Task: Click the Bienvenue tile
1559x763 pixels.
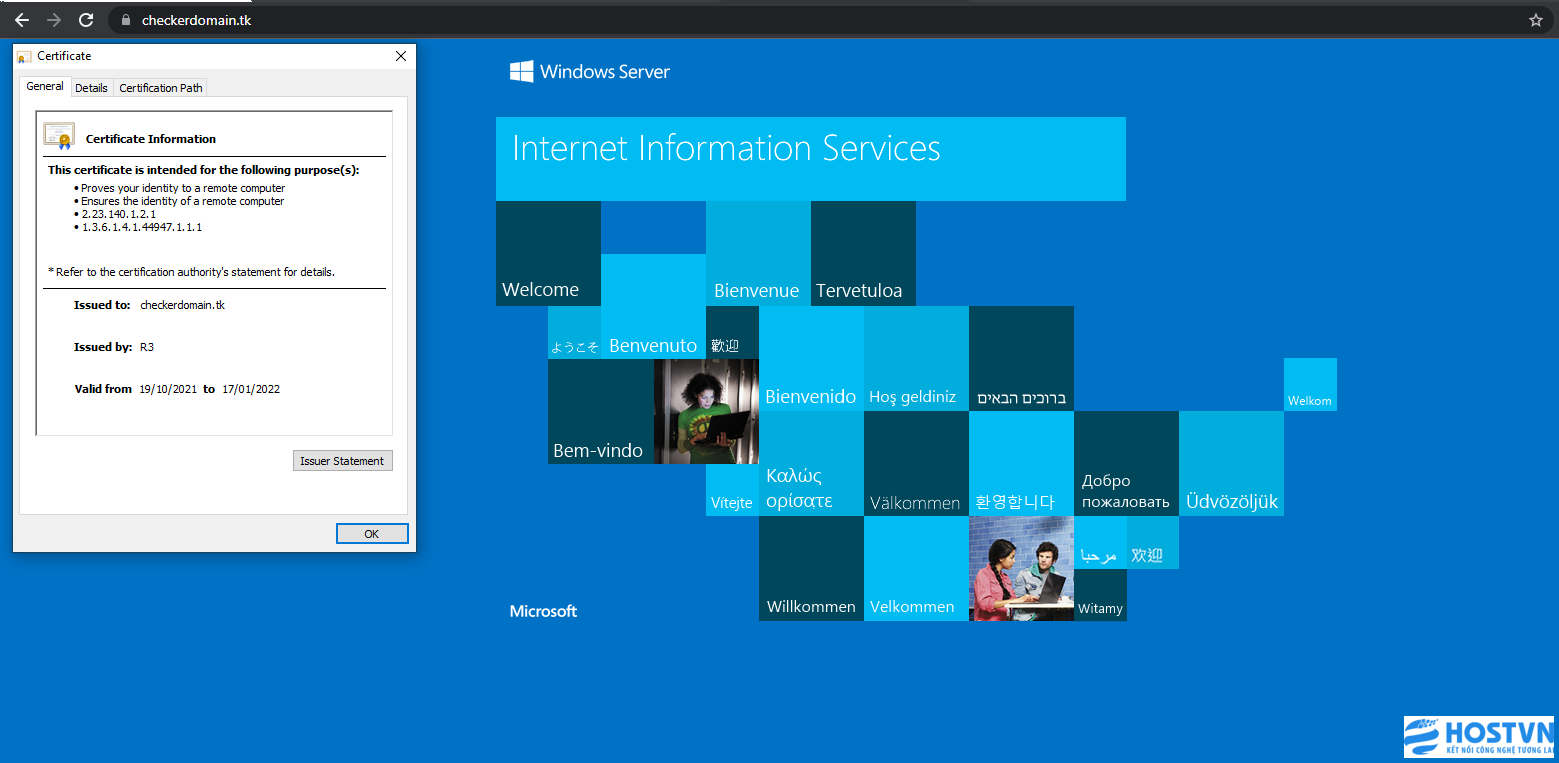Action: (758, 253)
